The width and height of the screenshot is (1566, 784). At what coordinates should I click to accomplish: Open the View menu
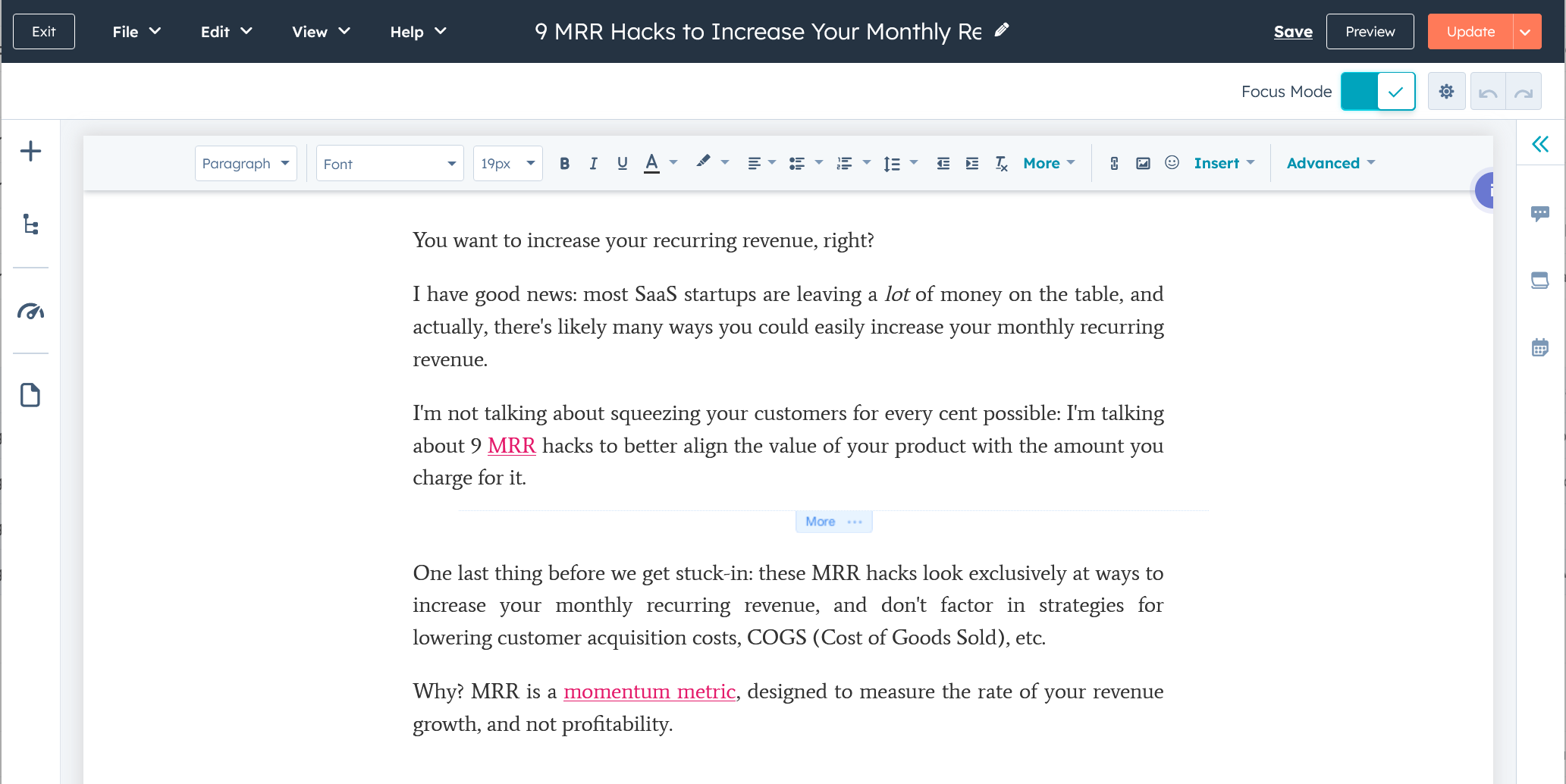(x=321, y=32)
